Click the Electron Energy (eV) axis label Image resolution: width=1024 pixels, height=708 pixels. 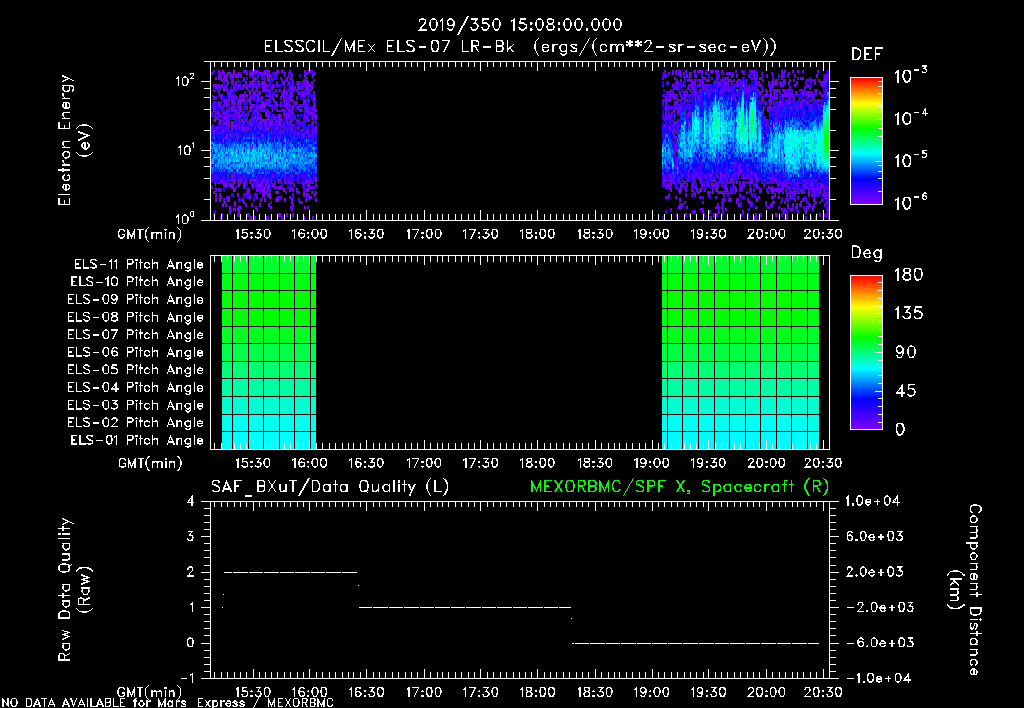tap(74, 140)
